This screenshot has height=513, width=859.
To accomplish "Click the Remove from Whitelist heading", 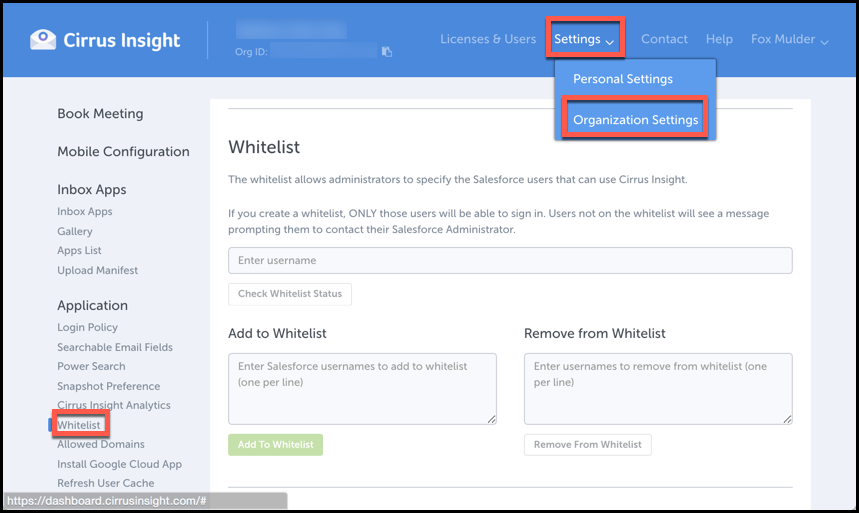I will [594, 333].
